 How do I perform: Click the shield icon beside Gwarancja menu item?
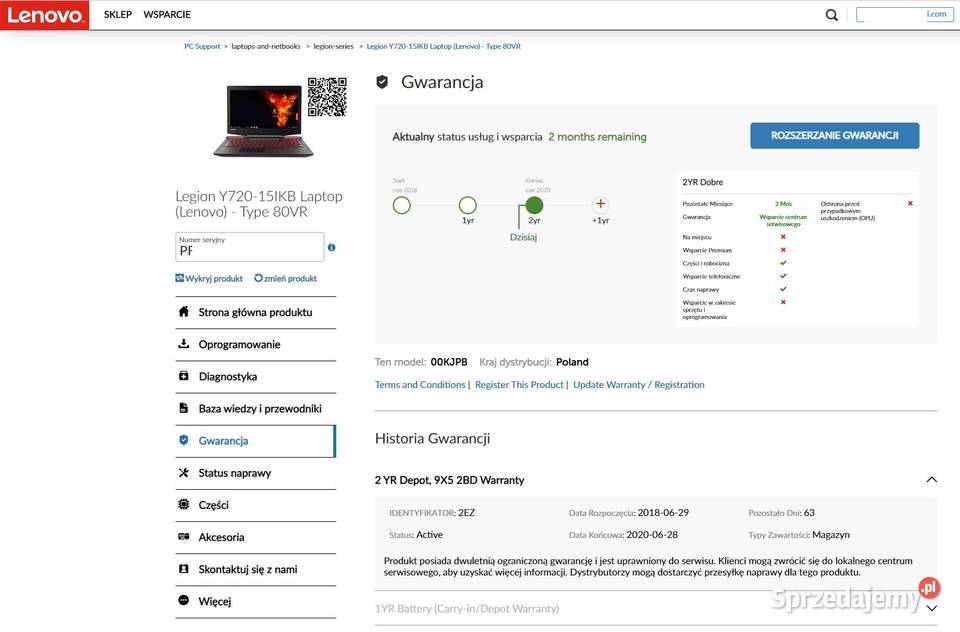click(x=184, y=440)
